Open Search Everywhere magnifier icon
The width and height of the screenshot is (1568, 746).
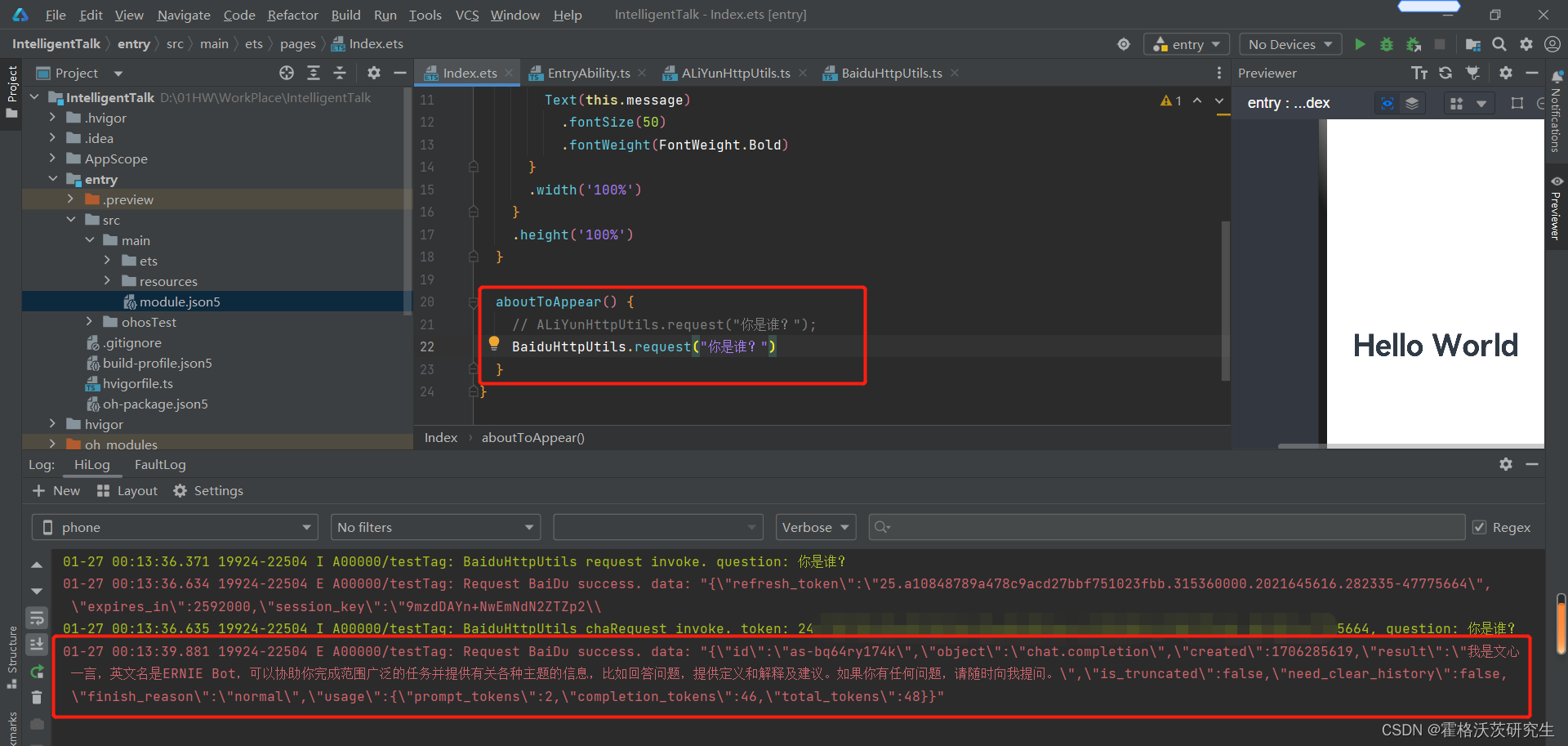(1499, 44)
